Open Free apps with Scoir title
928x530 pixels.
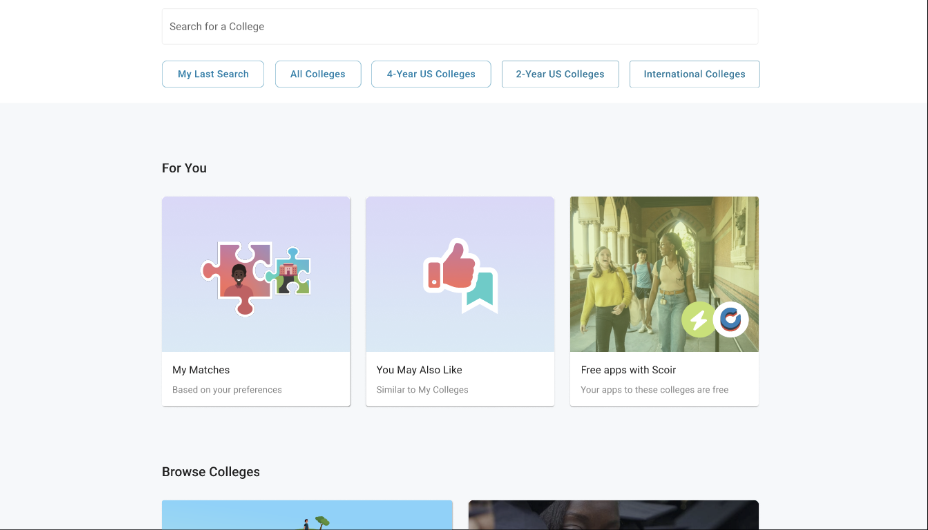point(628,370)
